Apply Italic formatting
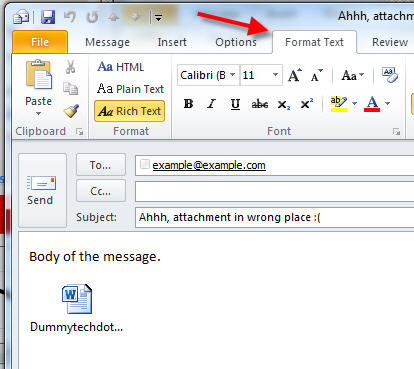 [211, 104]
